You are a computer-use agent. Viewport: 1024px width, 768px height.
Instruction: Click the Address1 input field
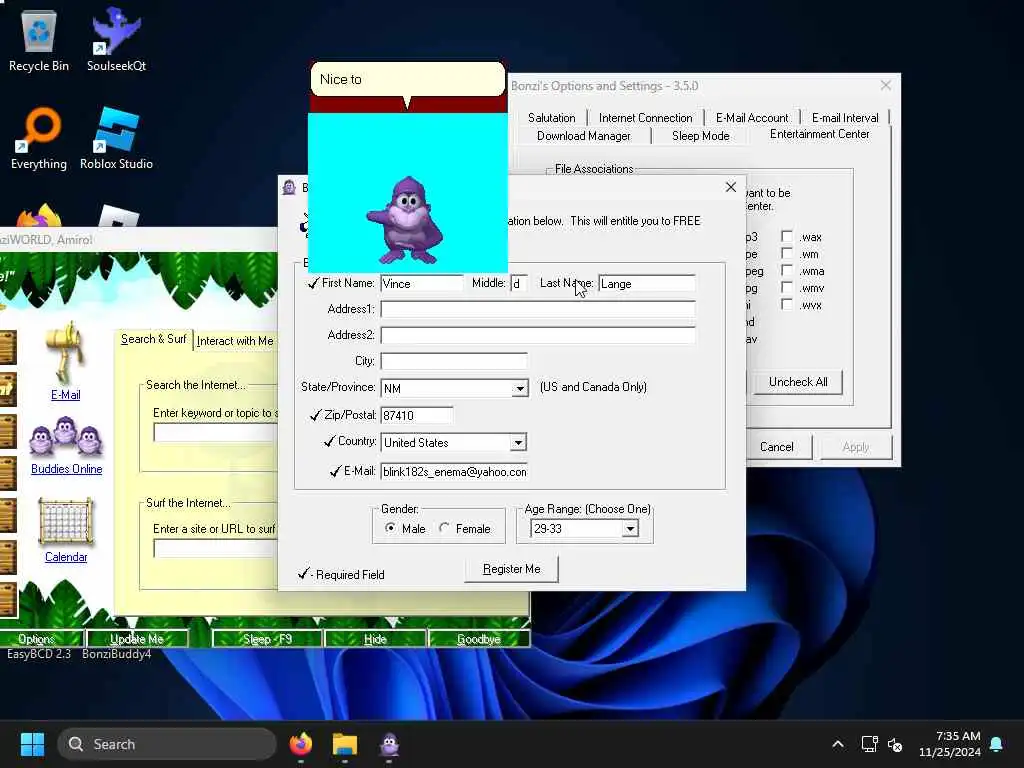tap(537, 309)
